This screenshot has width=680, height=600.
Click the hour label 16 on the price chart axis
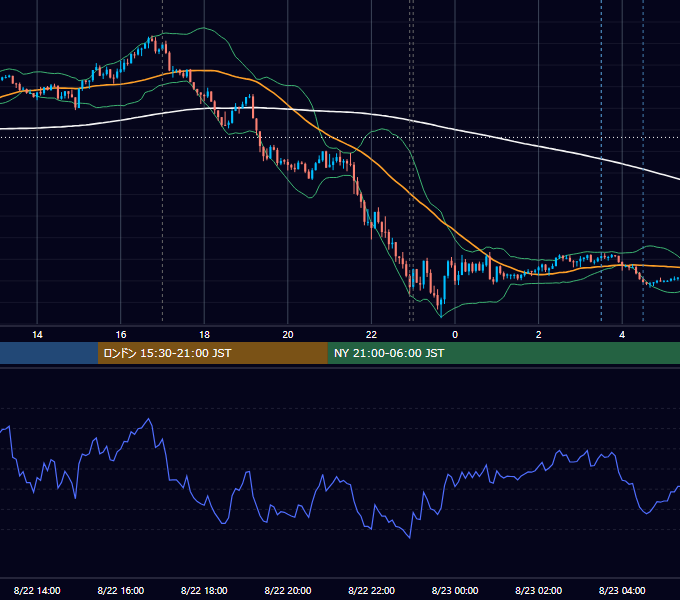click(121, 335)
